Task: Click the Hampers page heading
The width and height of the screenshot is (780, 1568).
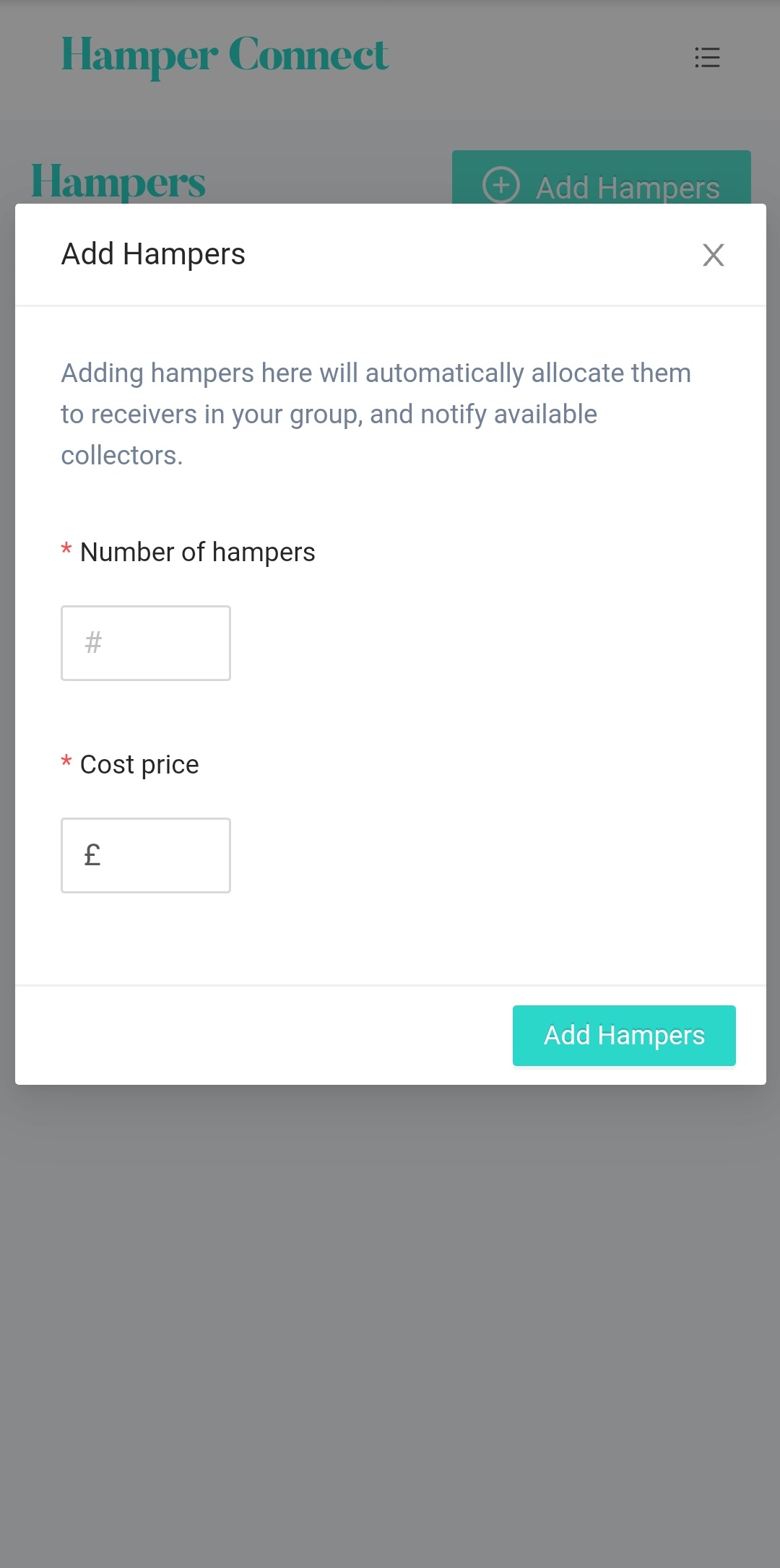Action: click(x=118, y=181)
